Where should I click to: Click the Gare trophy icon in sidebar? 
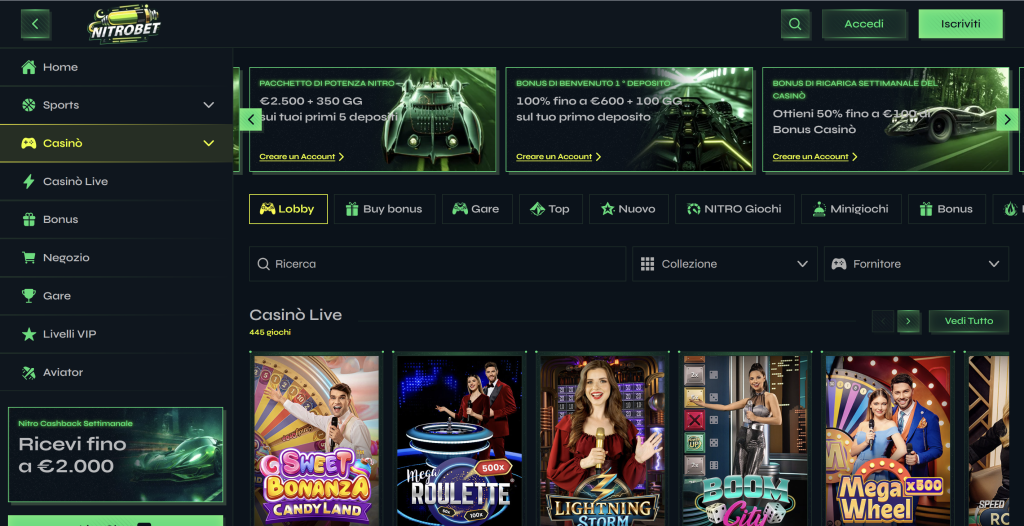[x=28, y=295]
